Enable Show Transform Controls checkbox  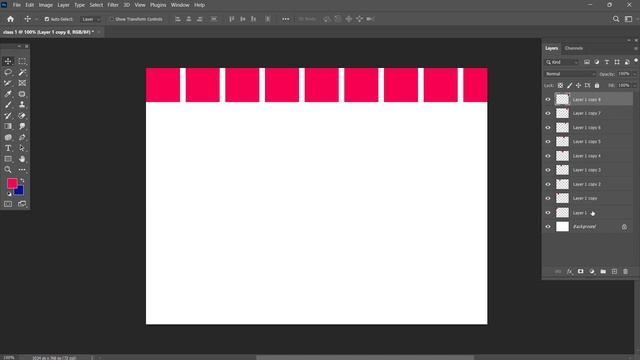(111, 19)
